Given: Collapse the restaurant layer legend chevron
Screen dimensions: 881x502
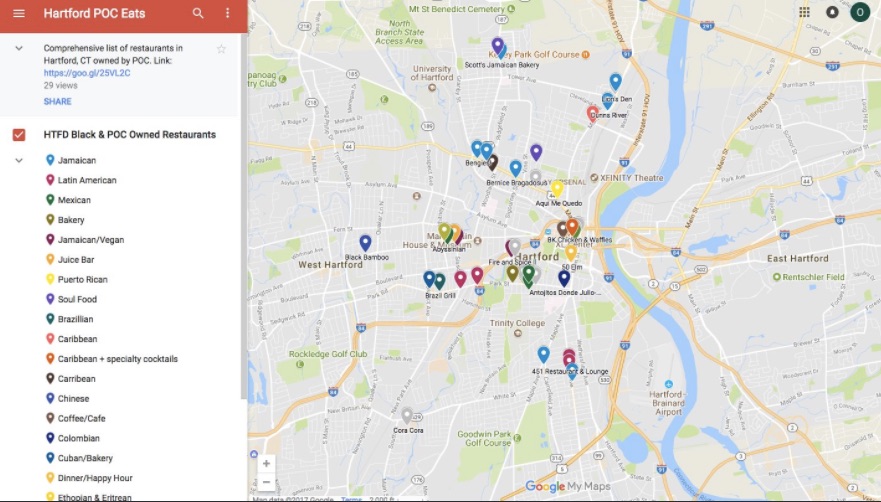Looking at the screenshot, I should point(19,160).
